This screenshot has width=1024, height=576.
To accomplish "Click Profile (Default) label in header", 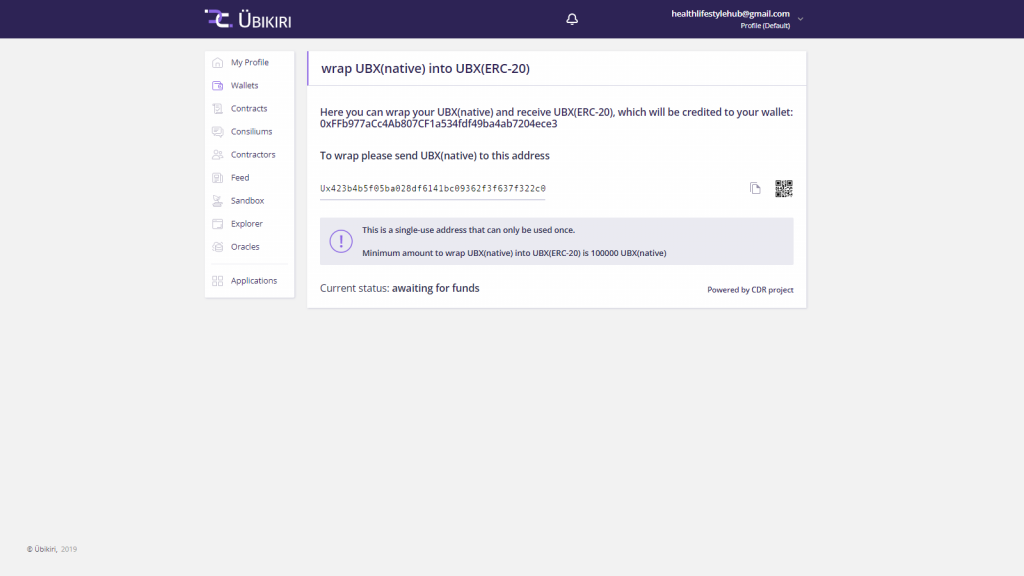I will coord(765,26).
